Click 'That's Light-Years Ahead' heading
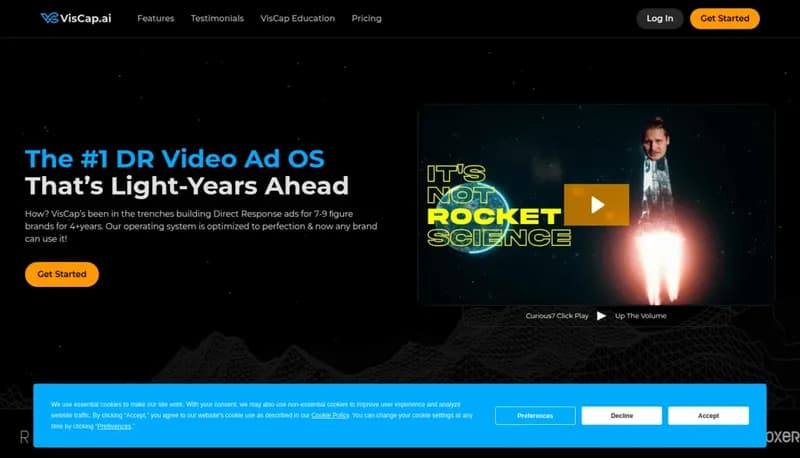Viewport: 800px width, 458px height. (187, 186)
